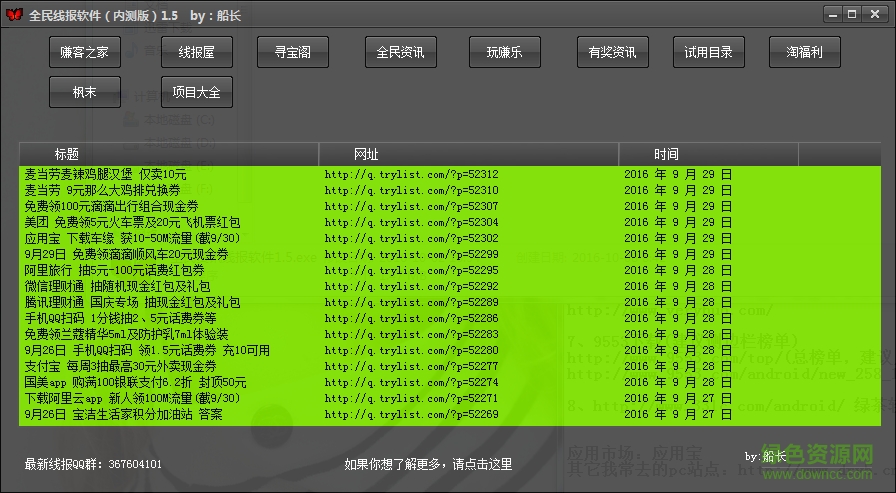Click the by:船长 label at bottom
The image size is (896, 493).
[766, 456]
